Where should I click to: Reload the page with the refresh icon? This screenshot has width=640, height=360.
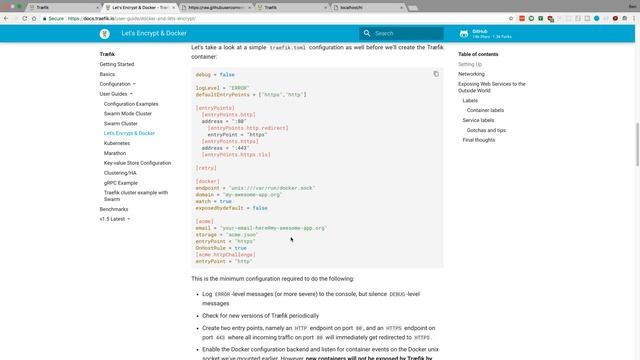click(x=24, y=18)
